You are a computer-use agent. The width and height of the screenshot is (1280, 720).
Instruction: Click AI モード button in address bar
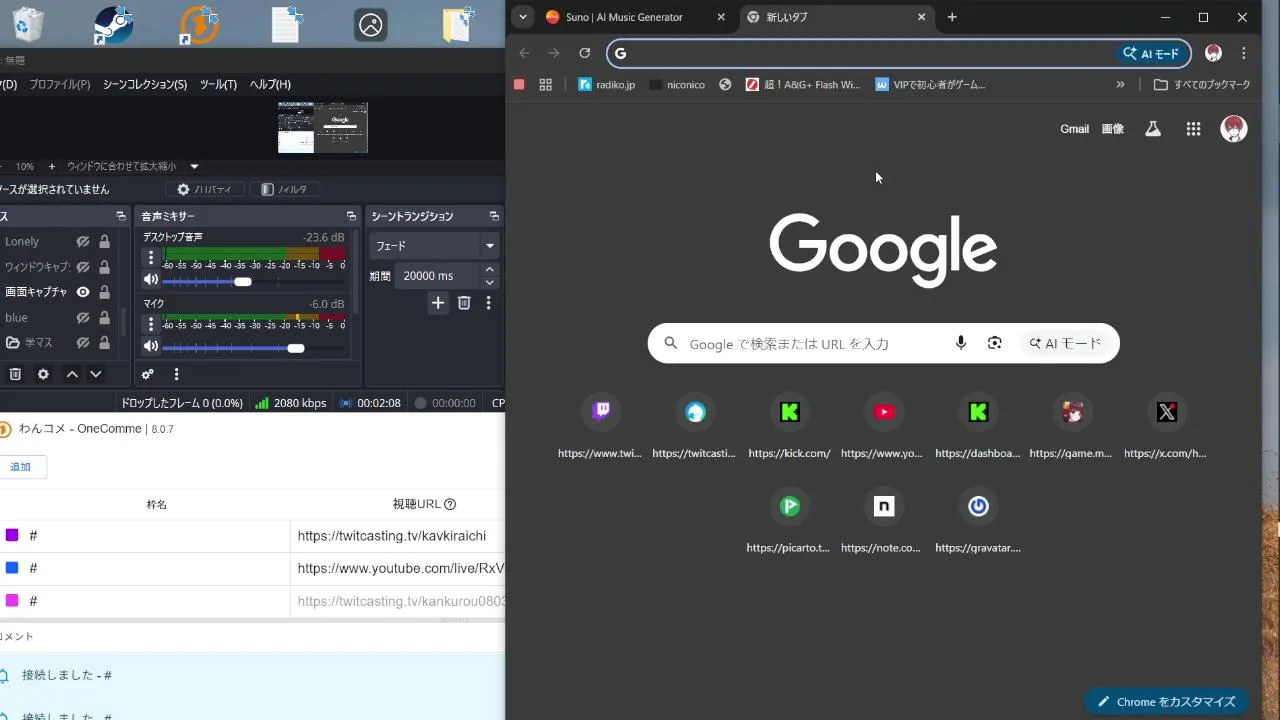pyautogui.click(x=1151, y=53)
